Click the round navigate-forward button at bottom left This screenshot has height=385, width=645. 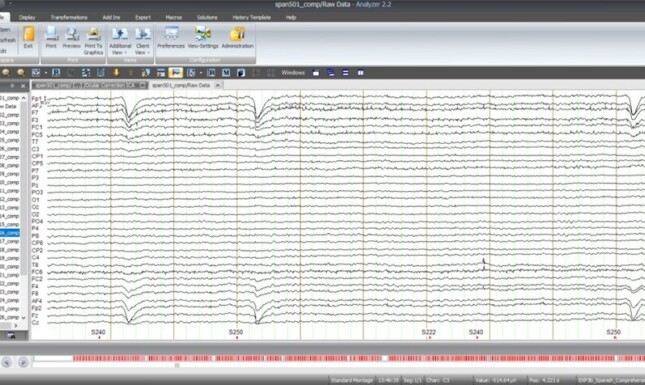(x=23, y=362)
